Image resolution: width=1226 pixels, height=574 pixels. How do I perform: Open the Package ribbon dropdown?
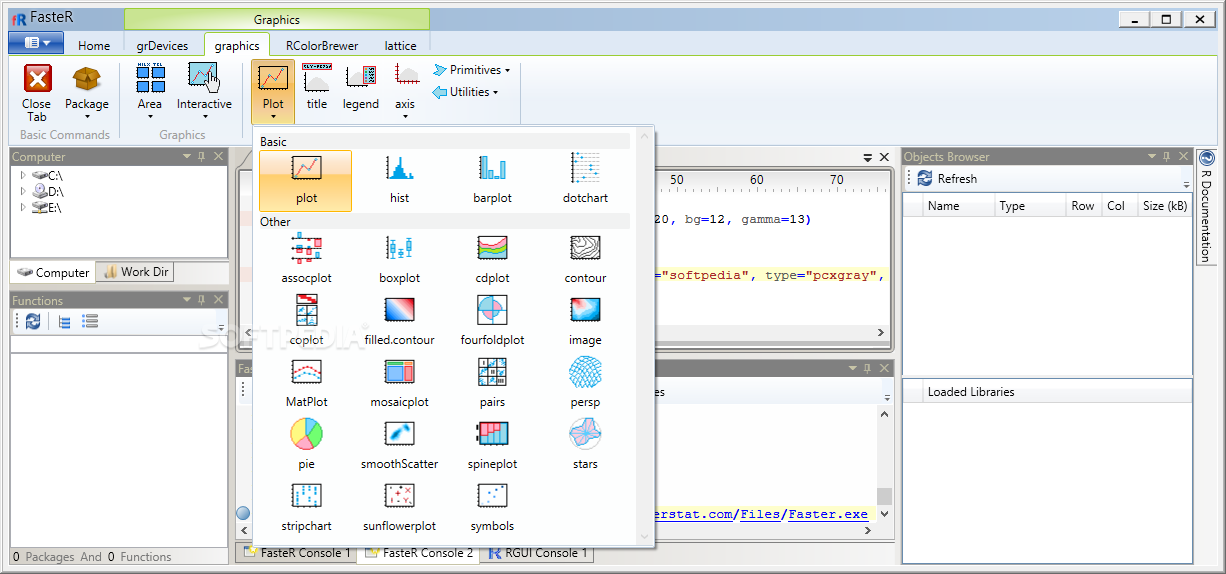pyautogui.click(x=87, y=92)
